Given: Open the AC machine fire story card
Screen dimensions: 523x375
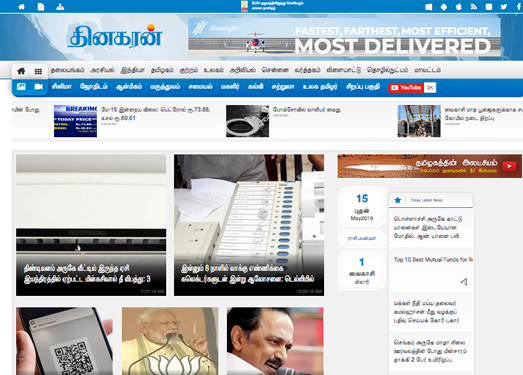Looking at the screenshot, I should [91, 225].
